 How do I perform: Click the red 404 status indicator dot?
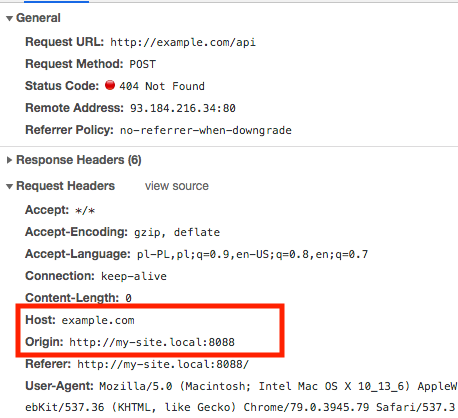pyautogui.click(x=110, y=85)
